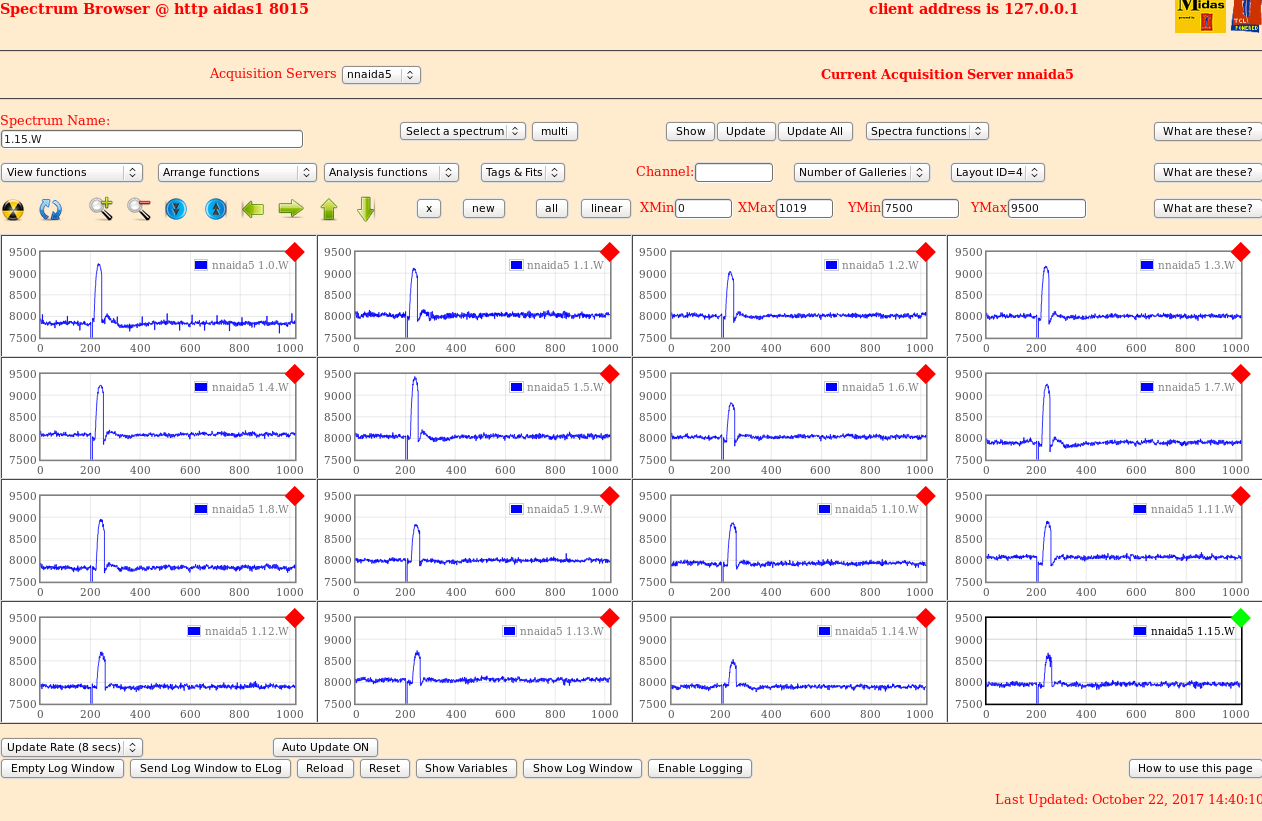Click What are these? beside Layout ID=4
The height and width of the screenshot is (821, 1262).
point(1207,172)
